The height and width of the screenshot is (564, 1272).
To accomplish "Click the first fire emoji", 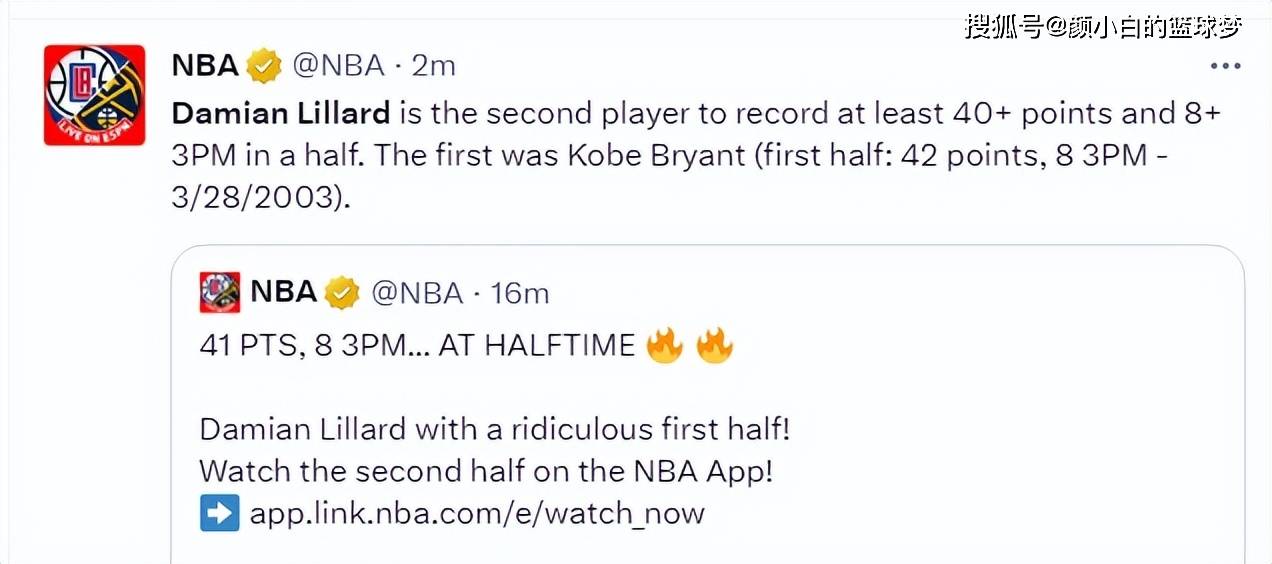I will point(665,346).
